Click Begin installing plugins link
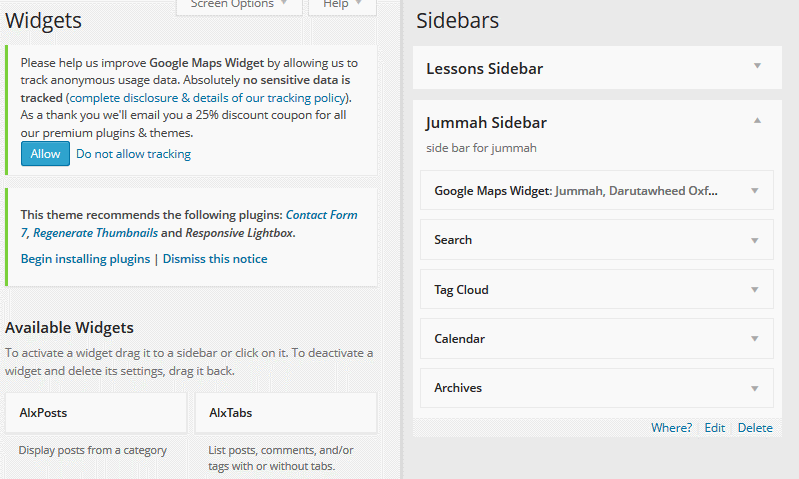Viewport: 799px width, 479px height. [85, 259]
